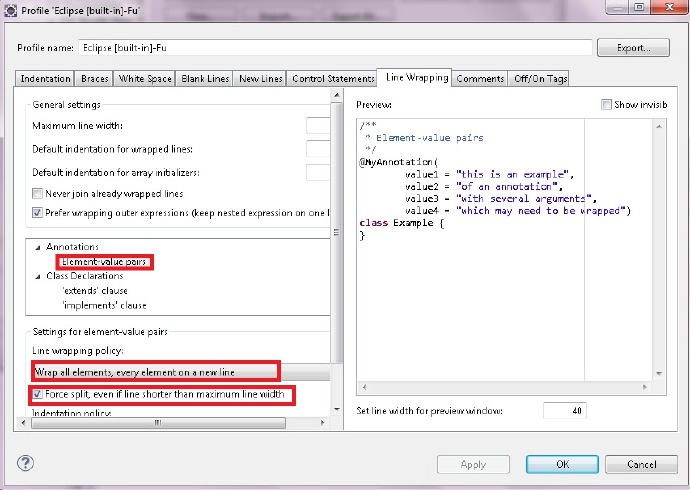Click 'class Example {' line in preview
690x490 pixels.
click(x=402, y=223)
